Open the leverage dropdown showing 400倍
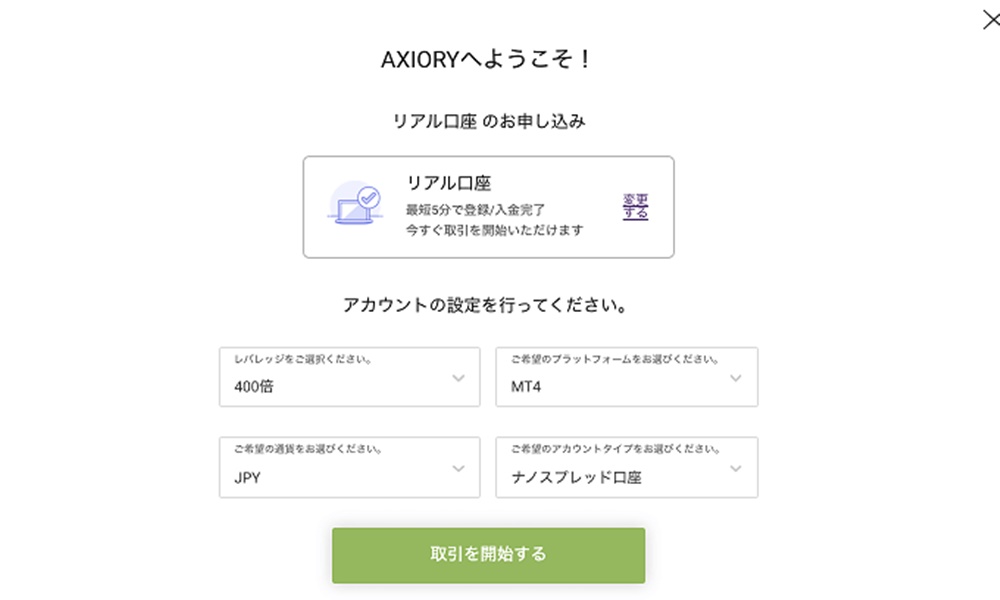The image size is (1000, 600). pos(348,377)
